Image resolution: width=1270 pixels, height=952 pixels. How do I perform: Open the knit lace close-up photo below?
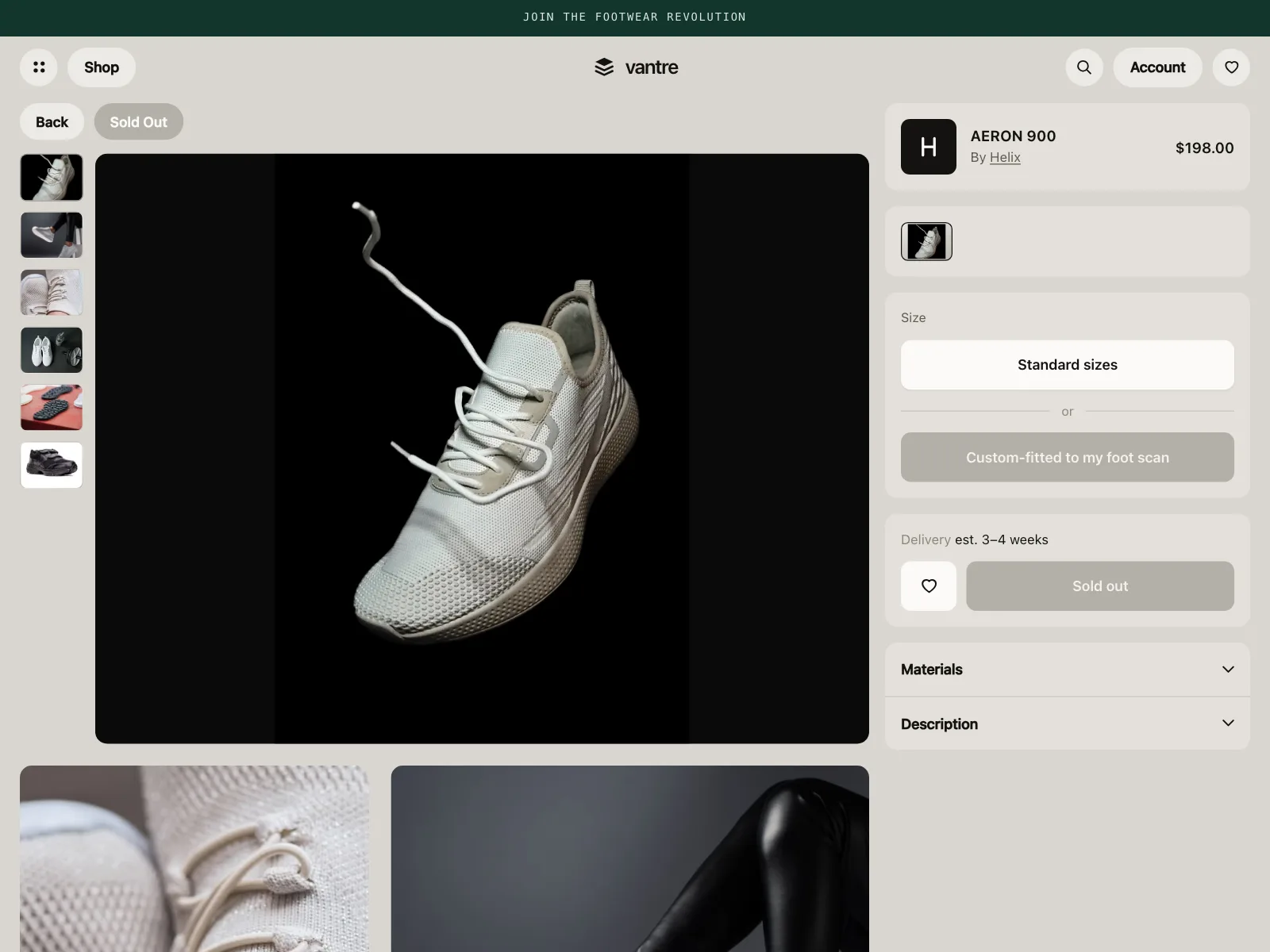click(x=194, y=858)
